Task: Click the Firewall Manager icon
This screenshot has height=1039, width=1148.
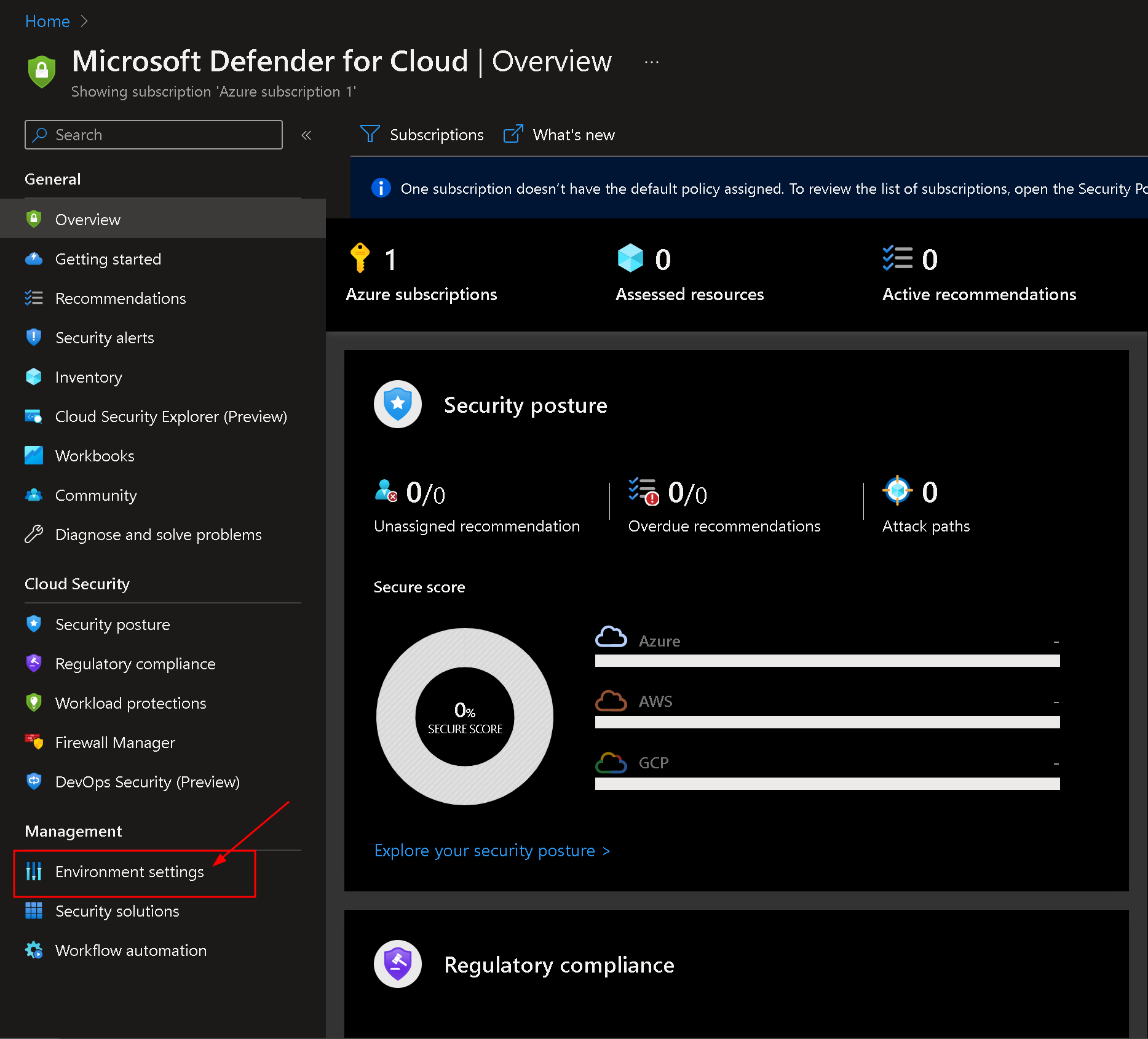Action: click(x=34, y=742)
